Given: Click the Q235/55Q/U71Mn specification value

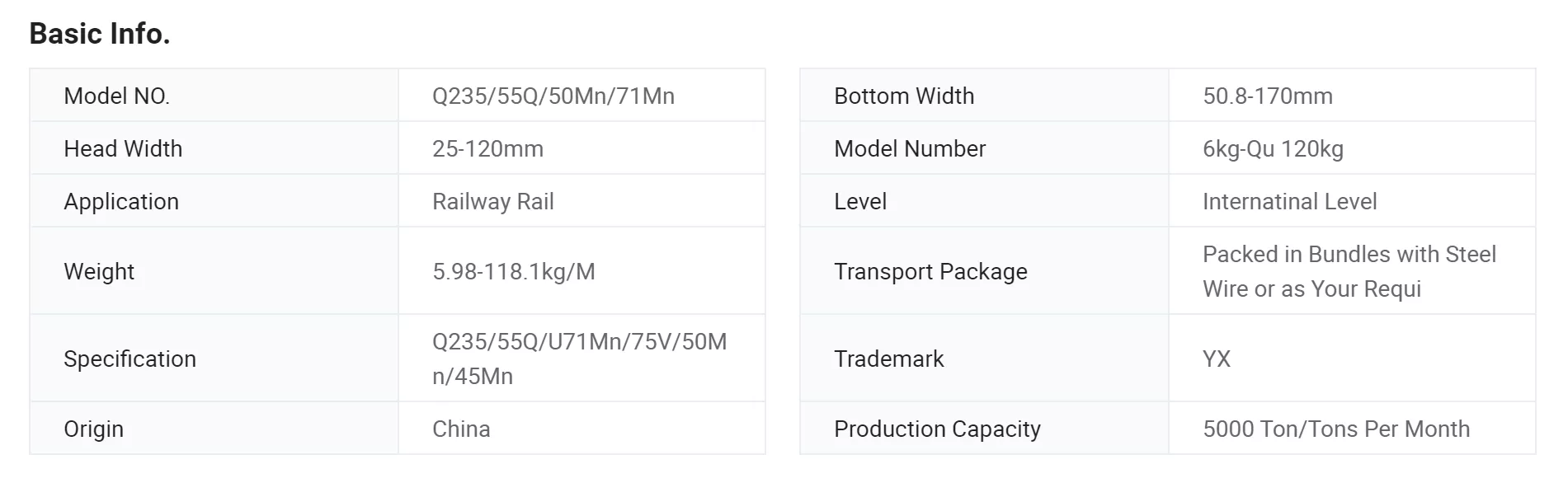Looking at the screenshot, I should tap(580, 359).
